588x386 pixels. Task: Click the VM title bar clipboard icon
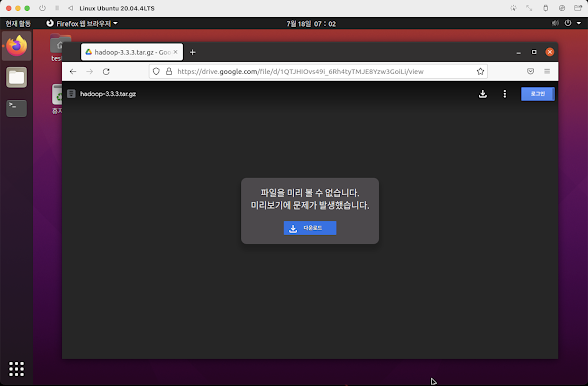[x=546, y=8]
